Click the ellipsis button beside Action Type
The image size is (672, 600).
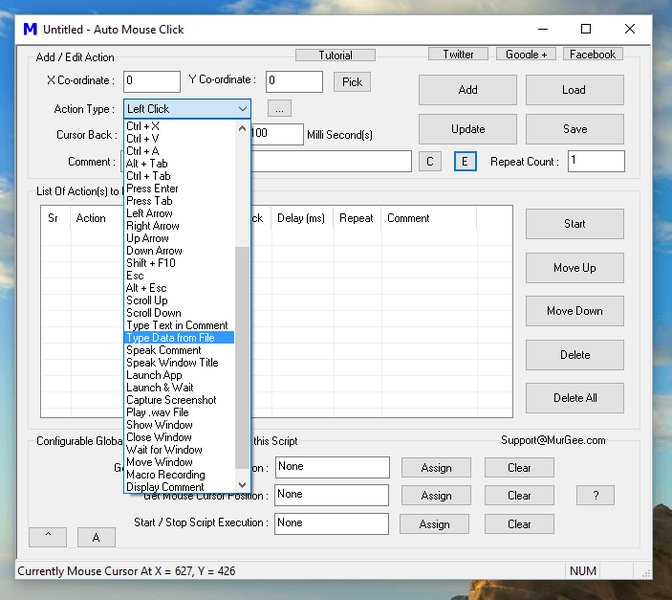click(x=279, y=108)
